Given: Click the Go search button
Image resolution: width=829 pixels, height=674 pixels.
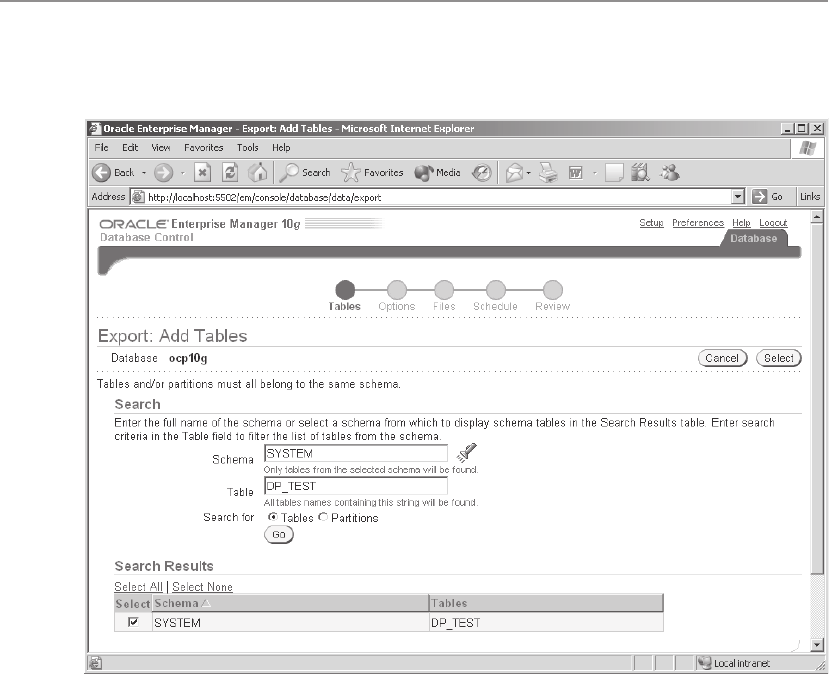Looking at the screenshot, I should click(x=279, y=534).
